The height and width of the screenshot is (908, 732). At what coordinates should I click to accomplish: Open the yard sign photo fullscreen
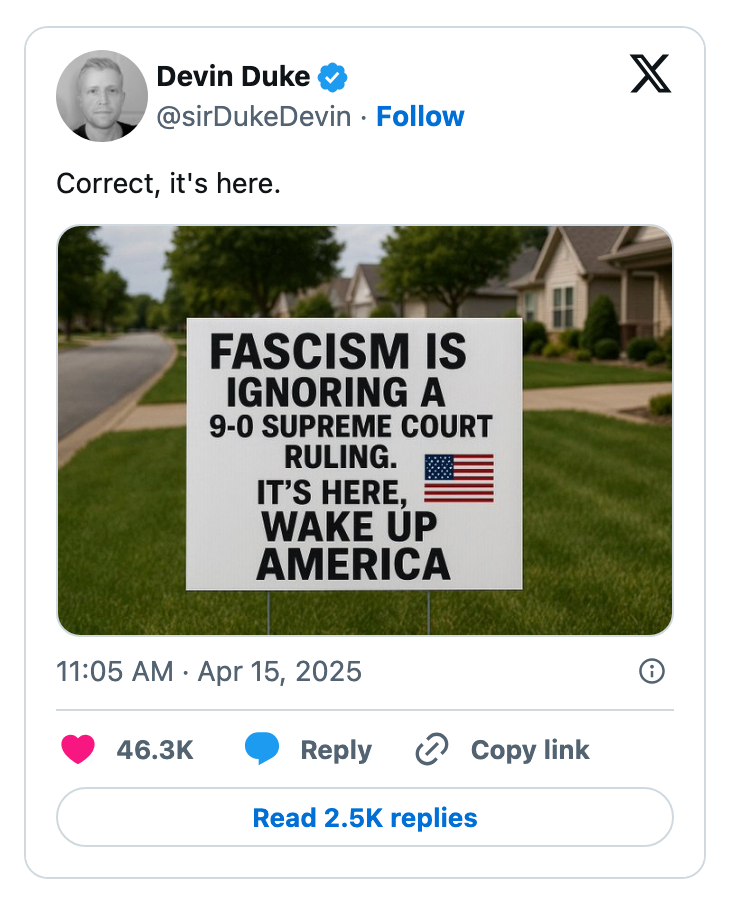click(366, 430)
